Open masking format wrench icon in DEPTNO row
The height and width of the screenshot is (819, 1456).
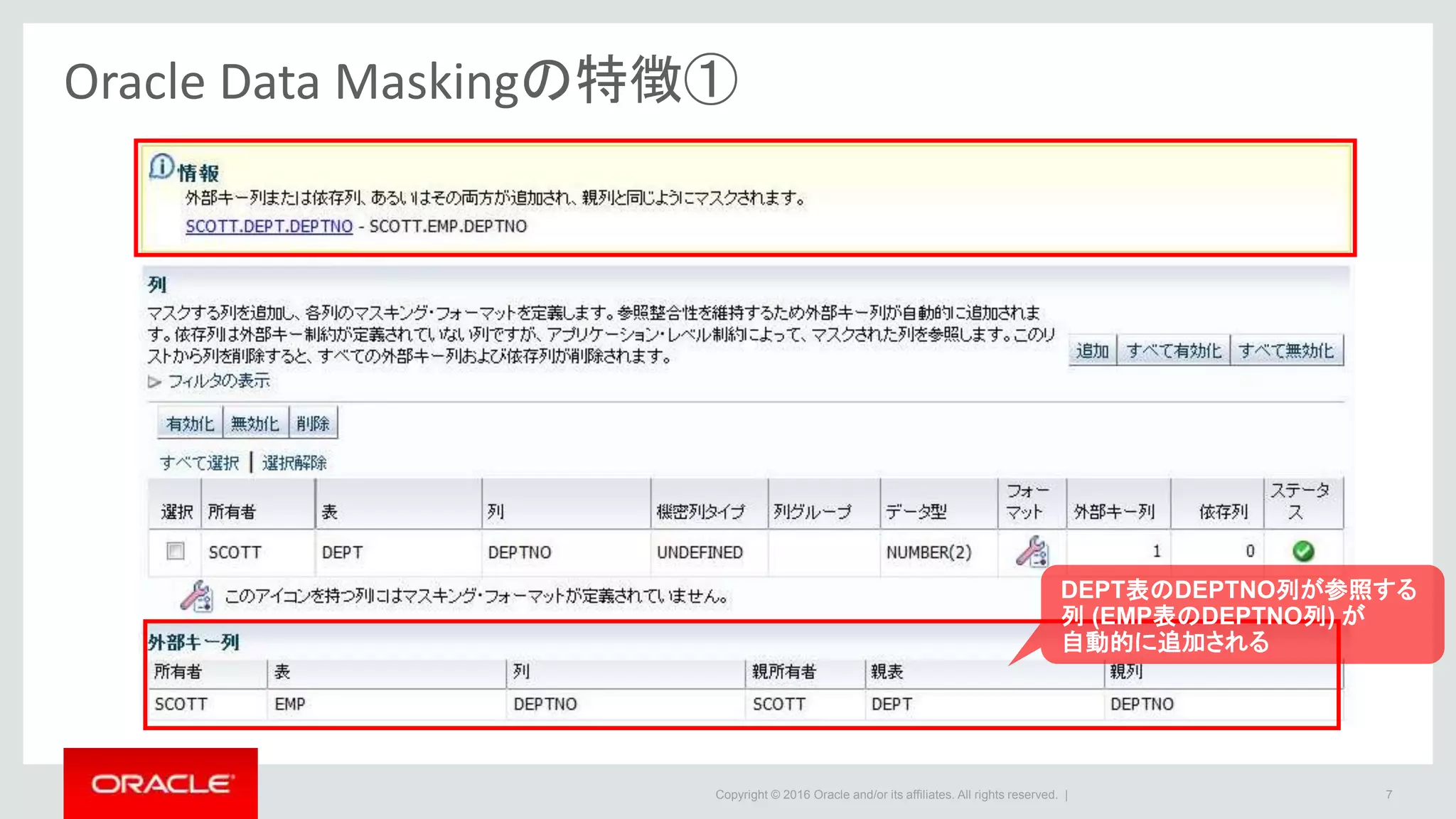pos(1032,552)
